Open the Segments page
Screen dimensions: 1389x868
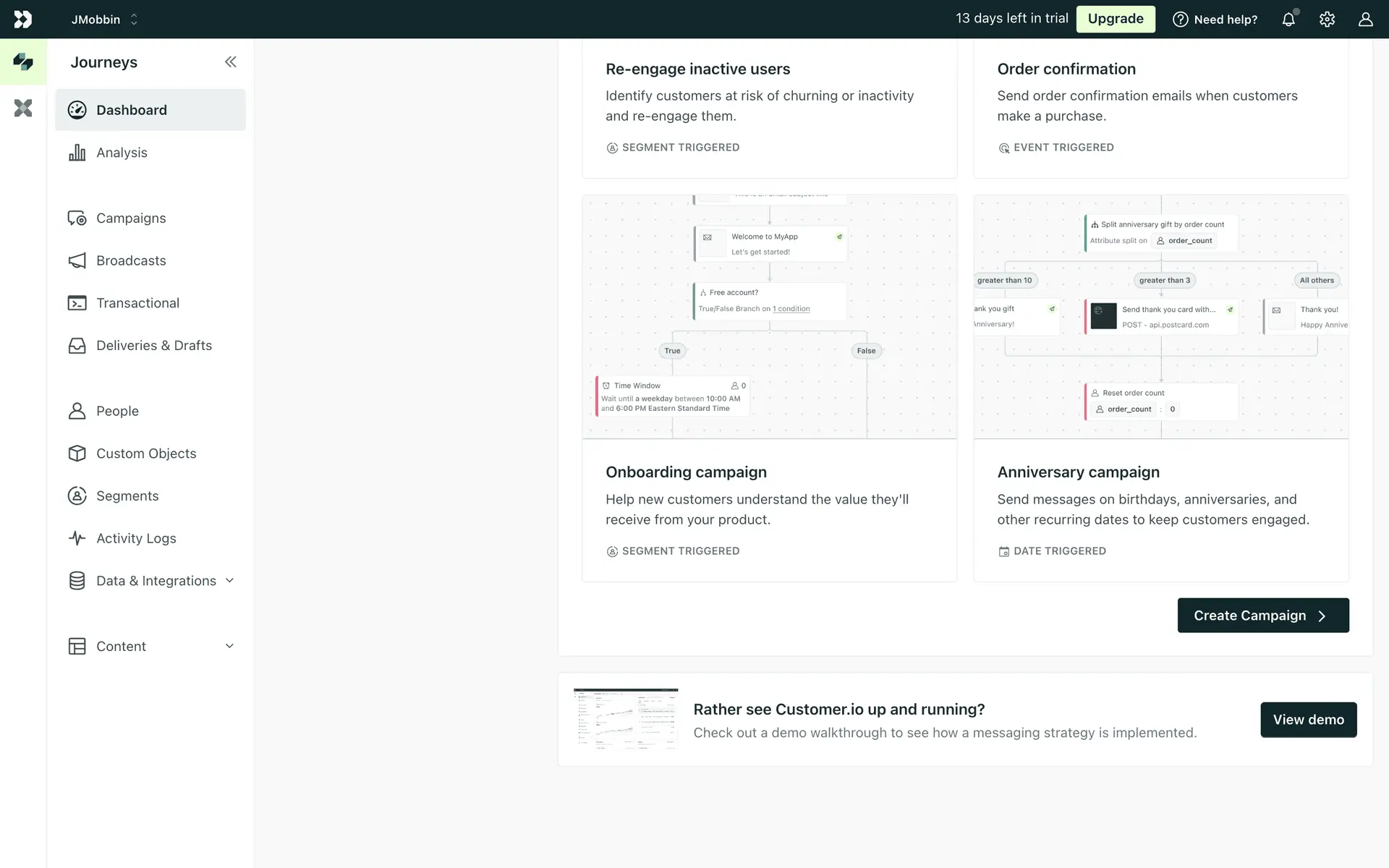127,496
